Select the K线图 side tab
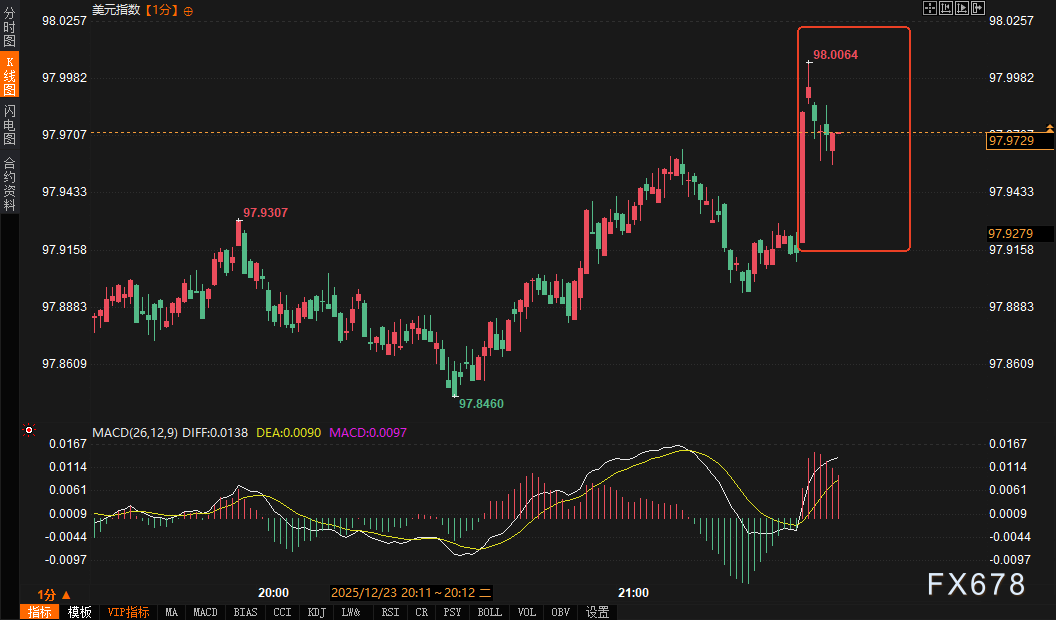The width and height of the screenshot is (1056, 620). click(x=9, y=77)
